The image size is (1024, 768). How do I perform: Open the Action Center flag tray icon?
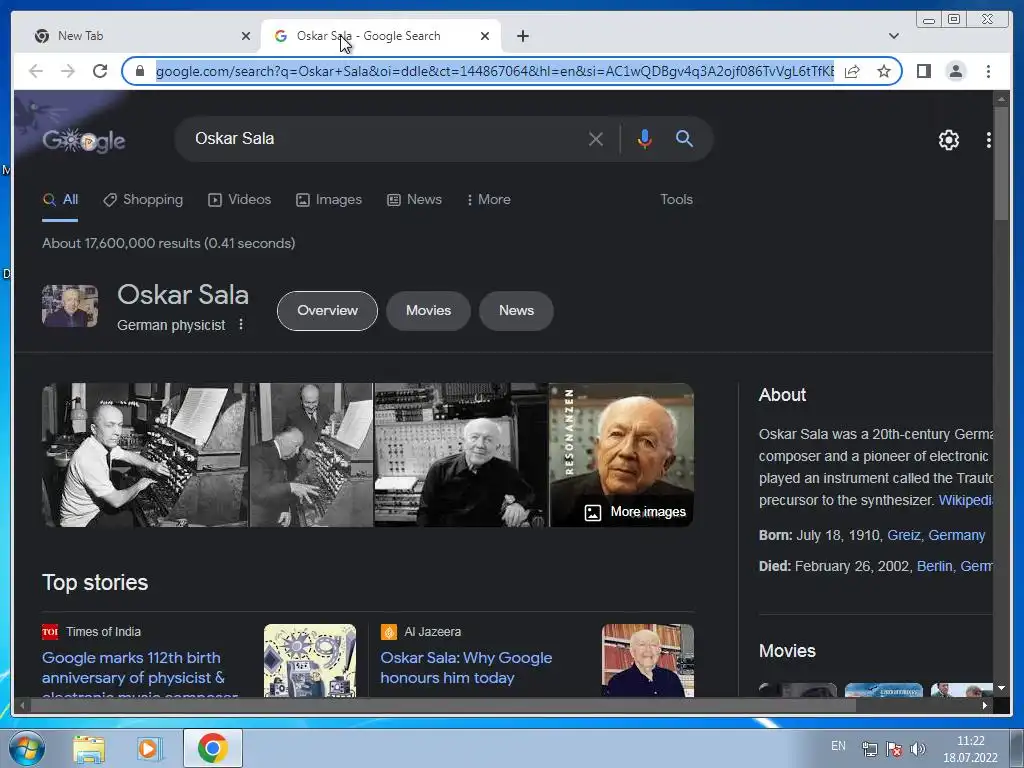(894, 749)
